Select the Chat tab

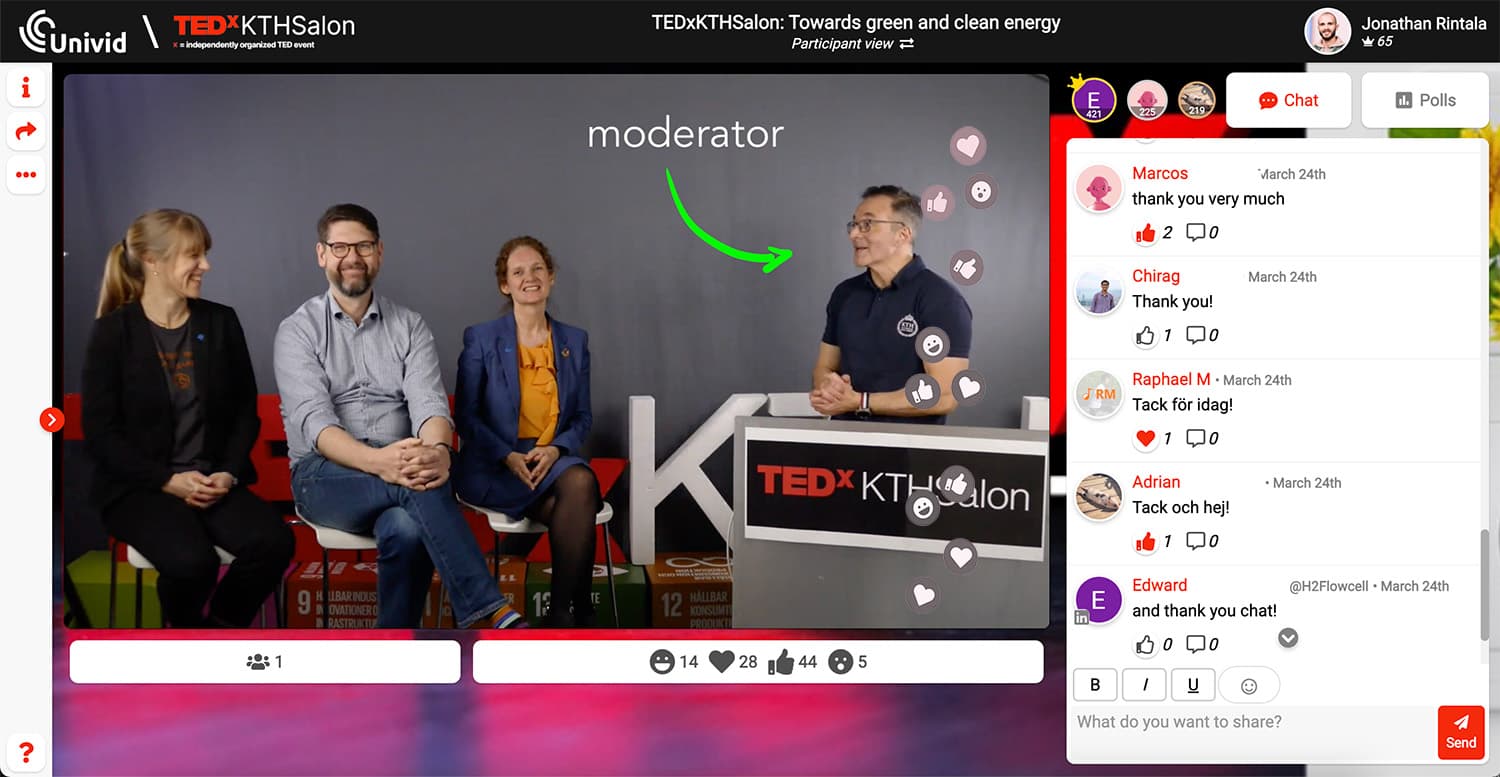(1288, 100)
